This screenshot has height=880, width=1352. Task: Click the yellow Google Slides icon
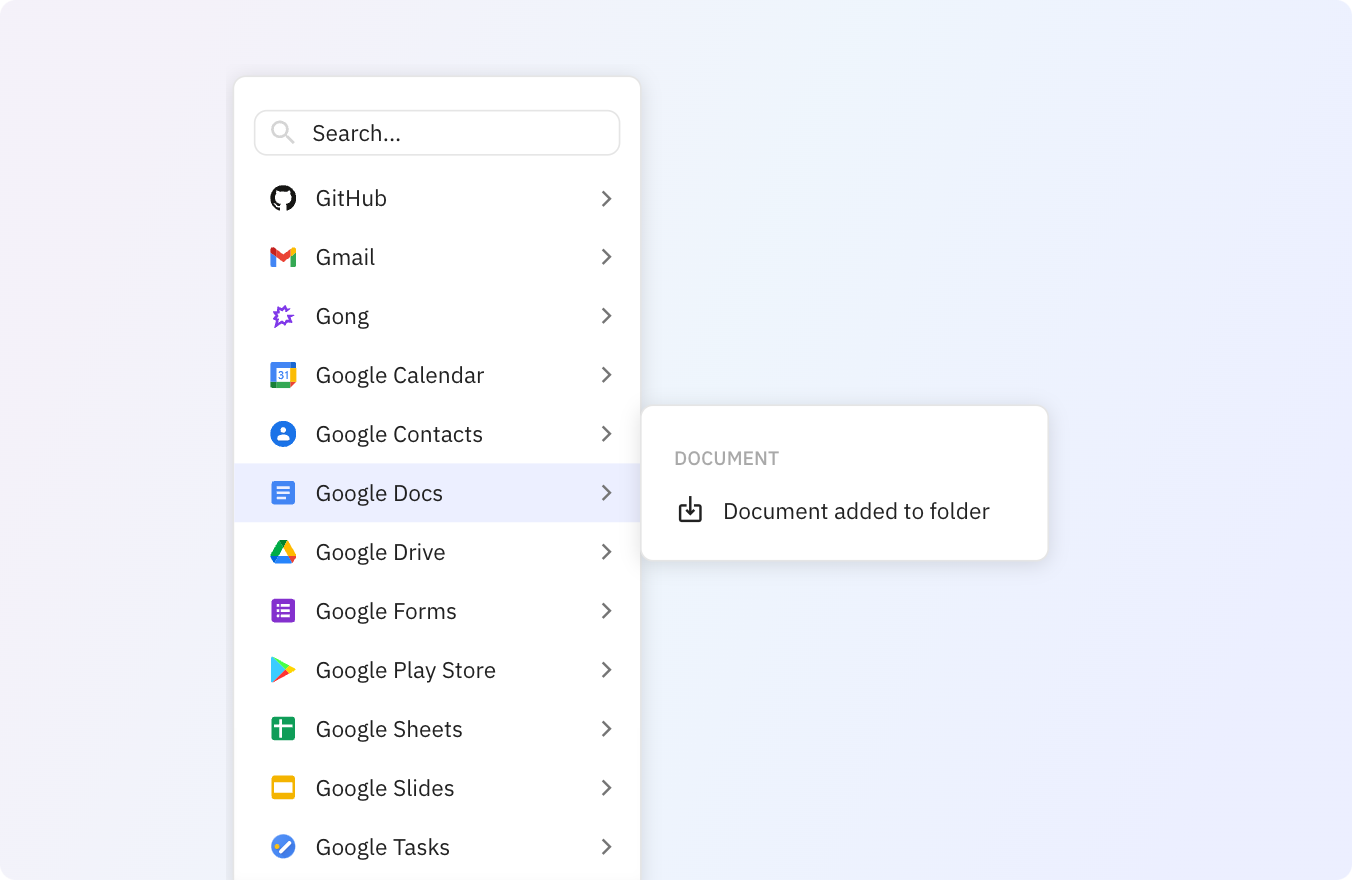click(283, 788)
